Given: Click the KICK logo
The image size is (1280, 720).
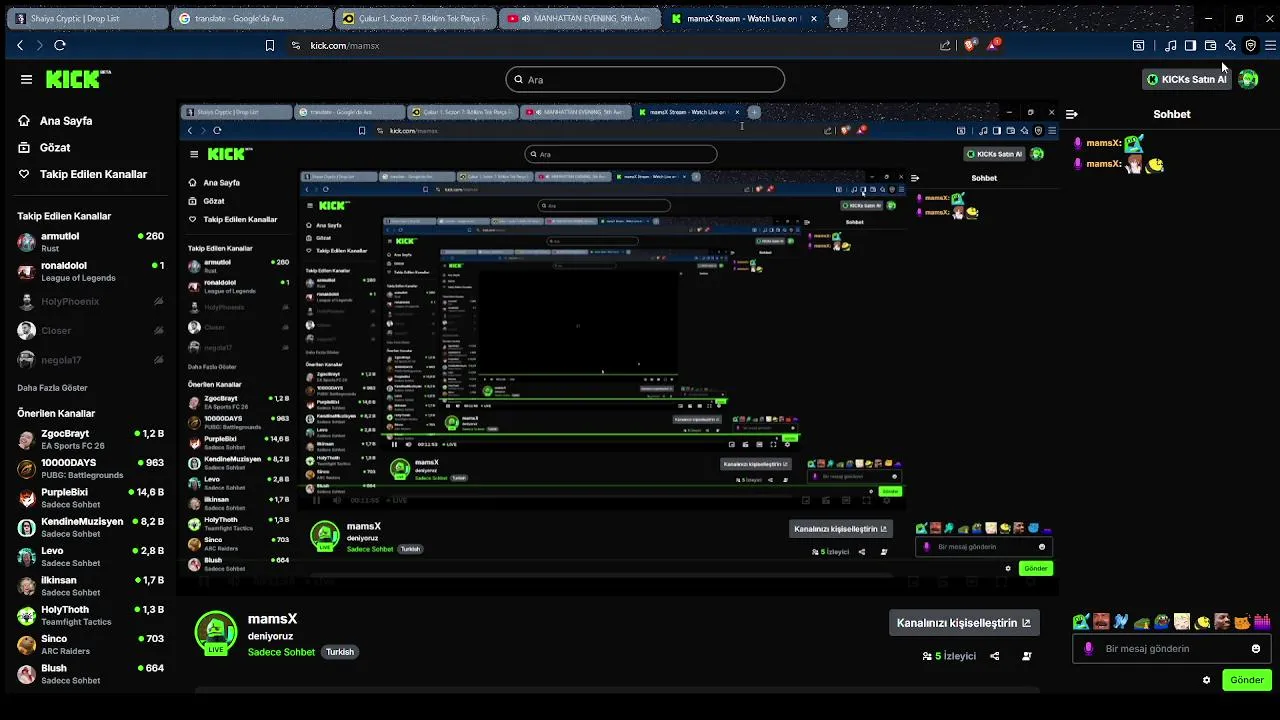Looking at the screenshot, I should point(78,79).
